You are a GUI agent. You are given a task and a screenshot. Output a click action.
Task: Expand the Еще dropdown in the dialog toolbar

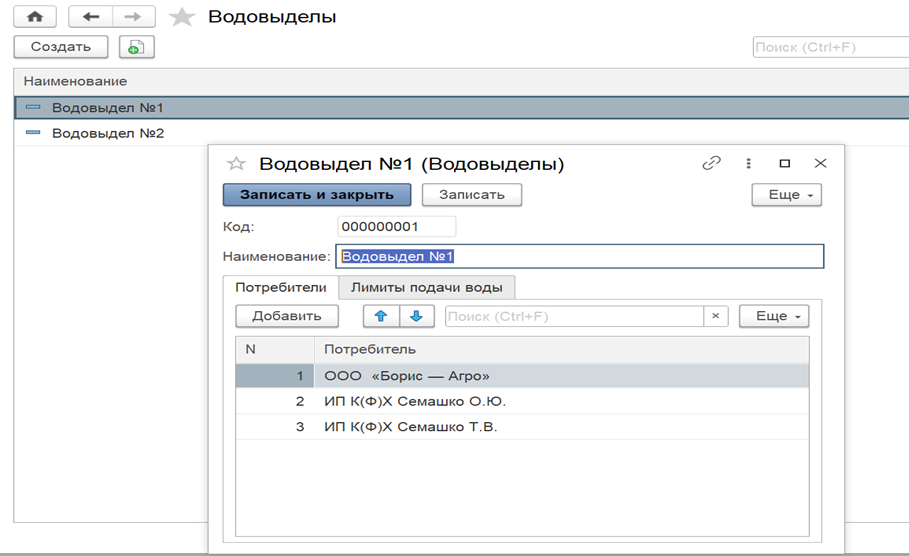coord(786,195)
